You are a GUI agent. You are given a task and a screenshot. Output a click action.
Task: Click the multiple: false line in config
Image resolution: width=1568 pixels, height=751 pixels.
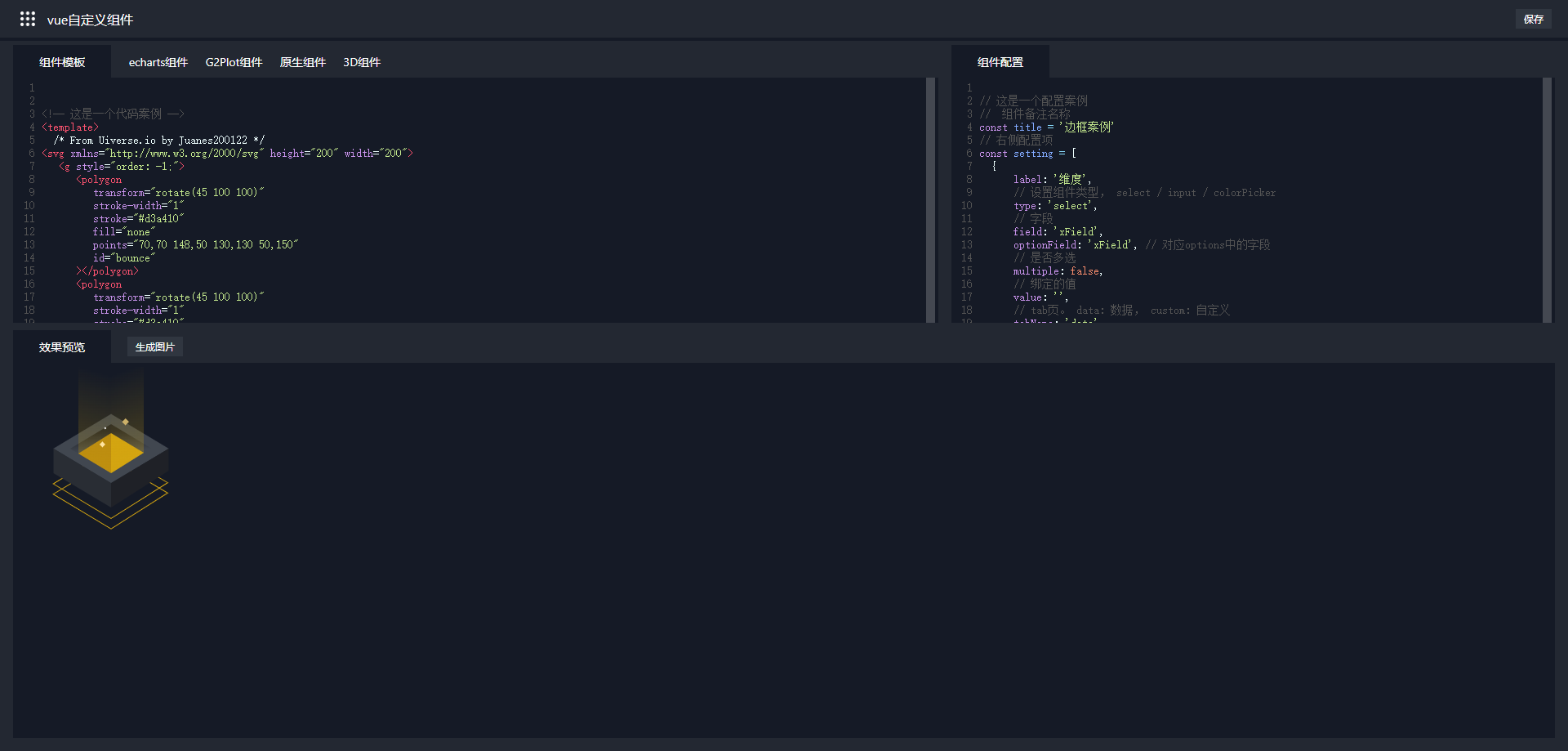1058,271
